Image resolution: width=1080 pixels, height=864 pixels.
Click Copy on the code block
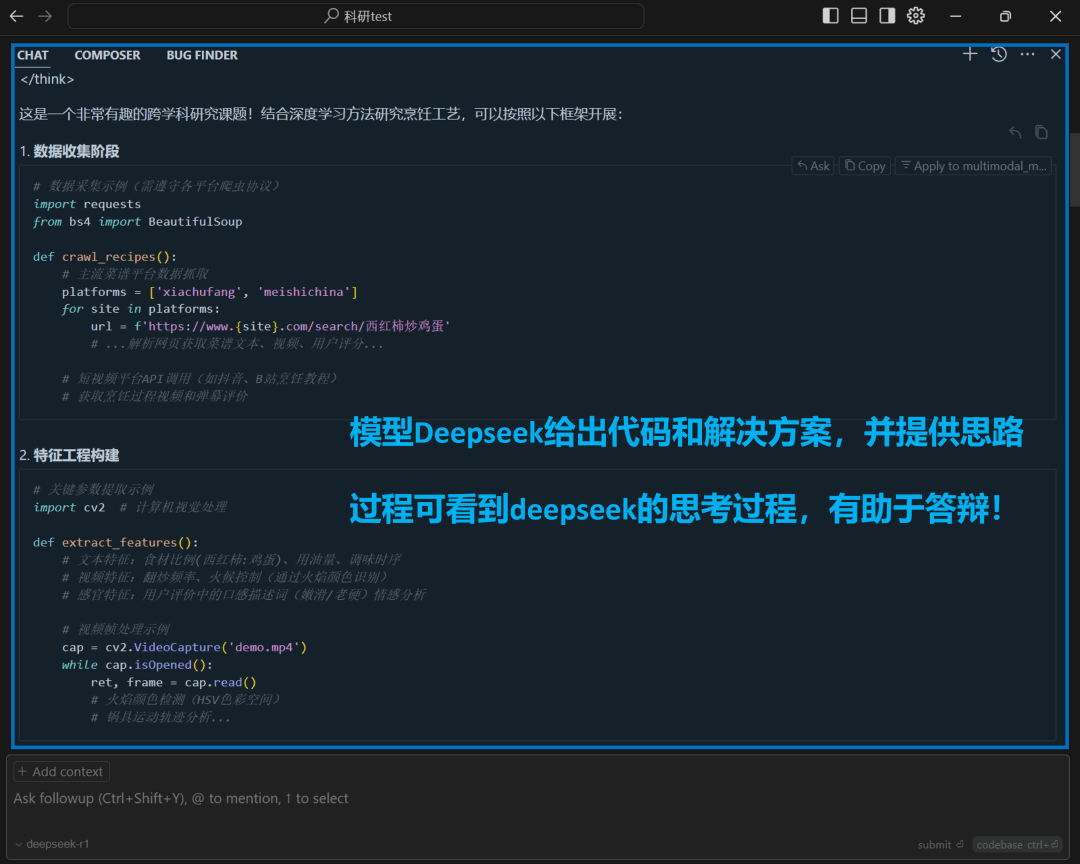coord(865,166)
